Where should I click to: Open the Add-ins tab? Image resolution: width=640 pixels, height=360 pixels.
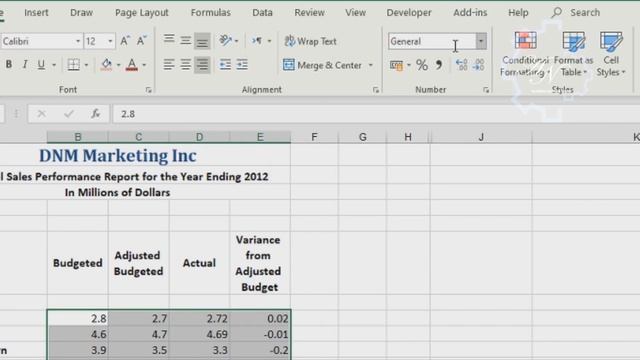point(470,13)
